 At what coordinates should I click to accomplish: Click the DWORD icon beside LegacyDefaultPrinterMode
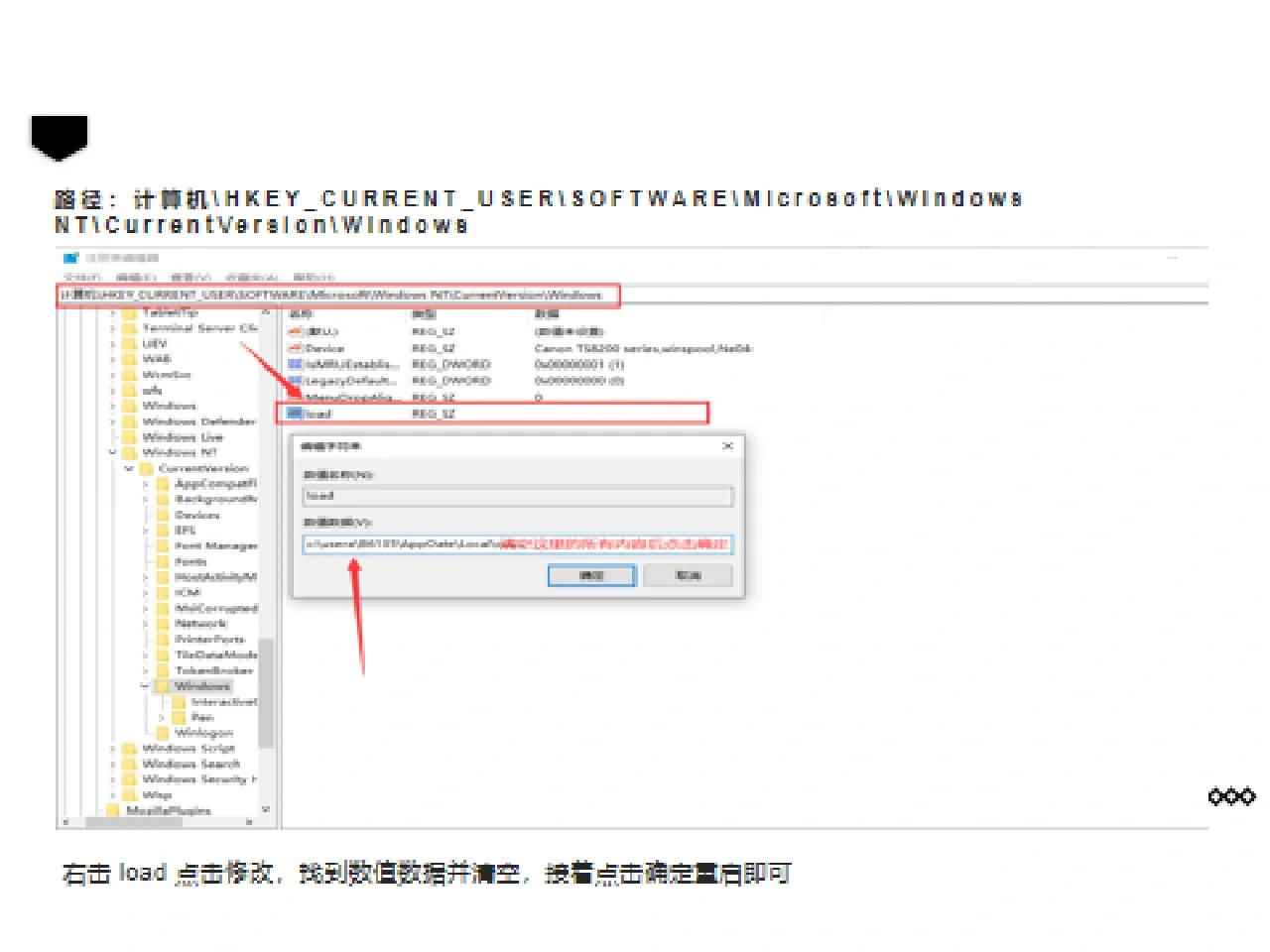point(295,380)
